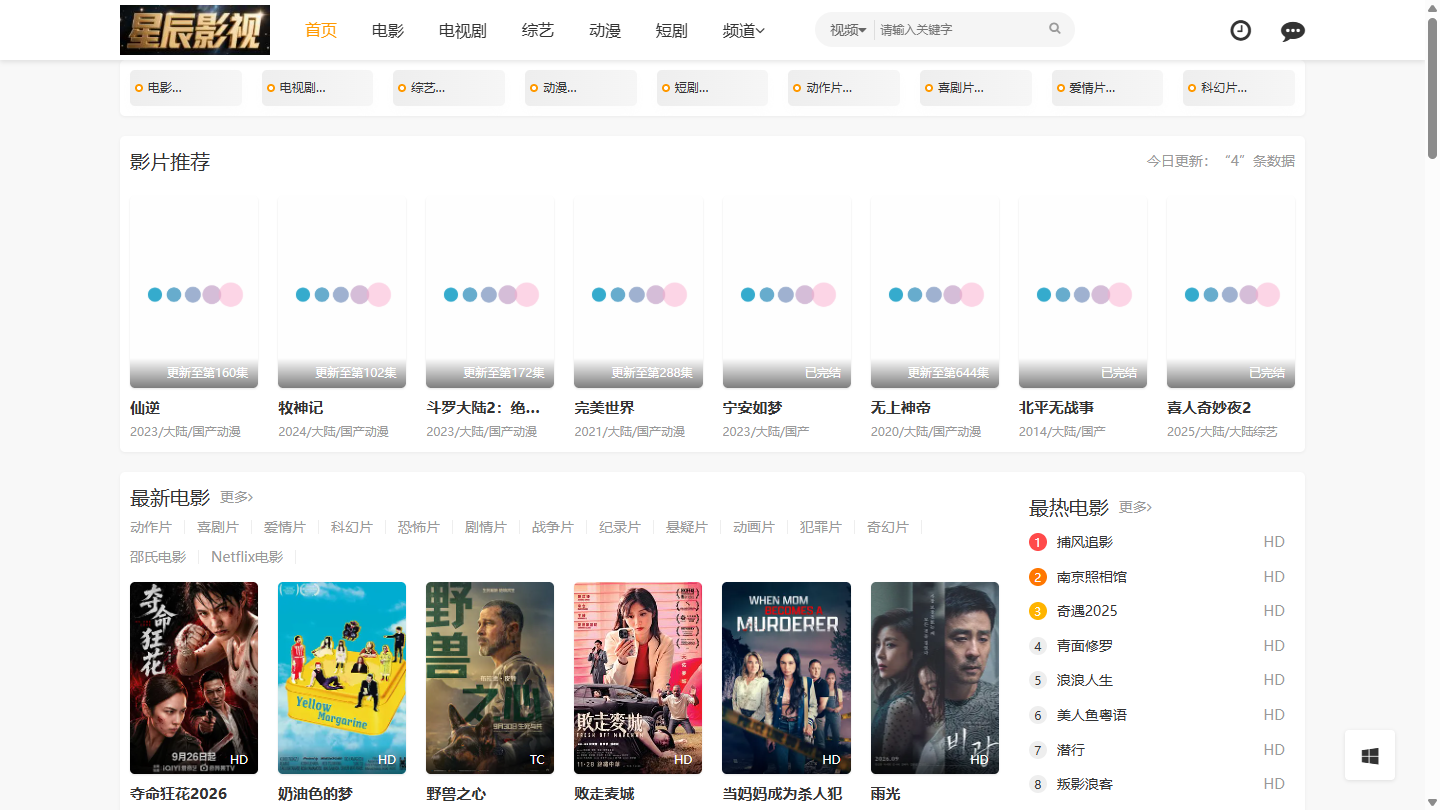
Task: Expand 更多 next to 最新电影
Action: click(237, 497)
